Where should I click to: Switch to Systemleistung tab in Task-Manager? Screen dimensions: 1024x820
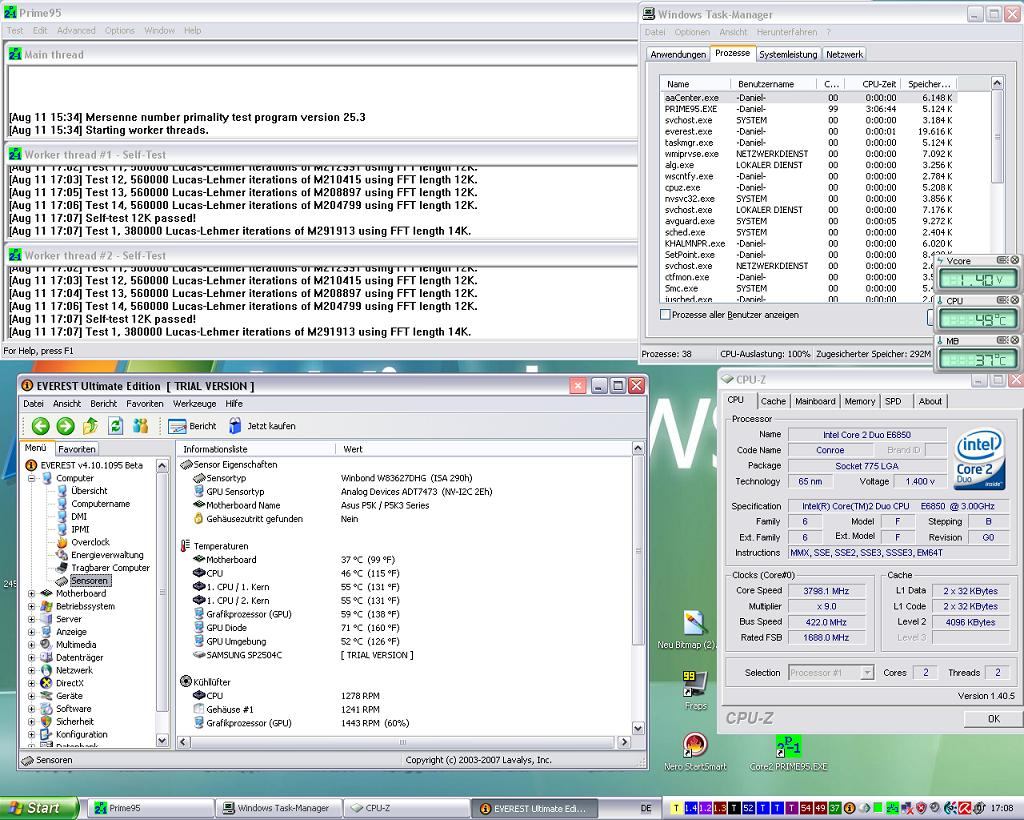(x=788, y=54)
